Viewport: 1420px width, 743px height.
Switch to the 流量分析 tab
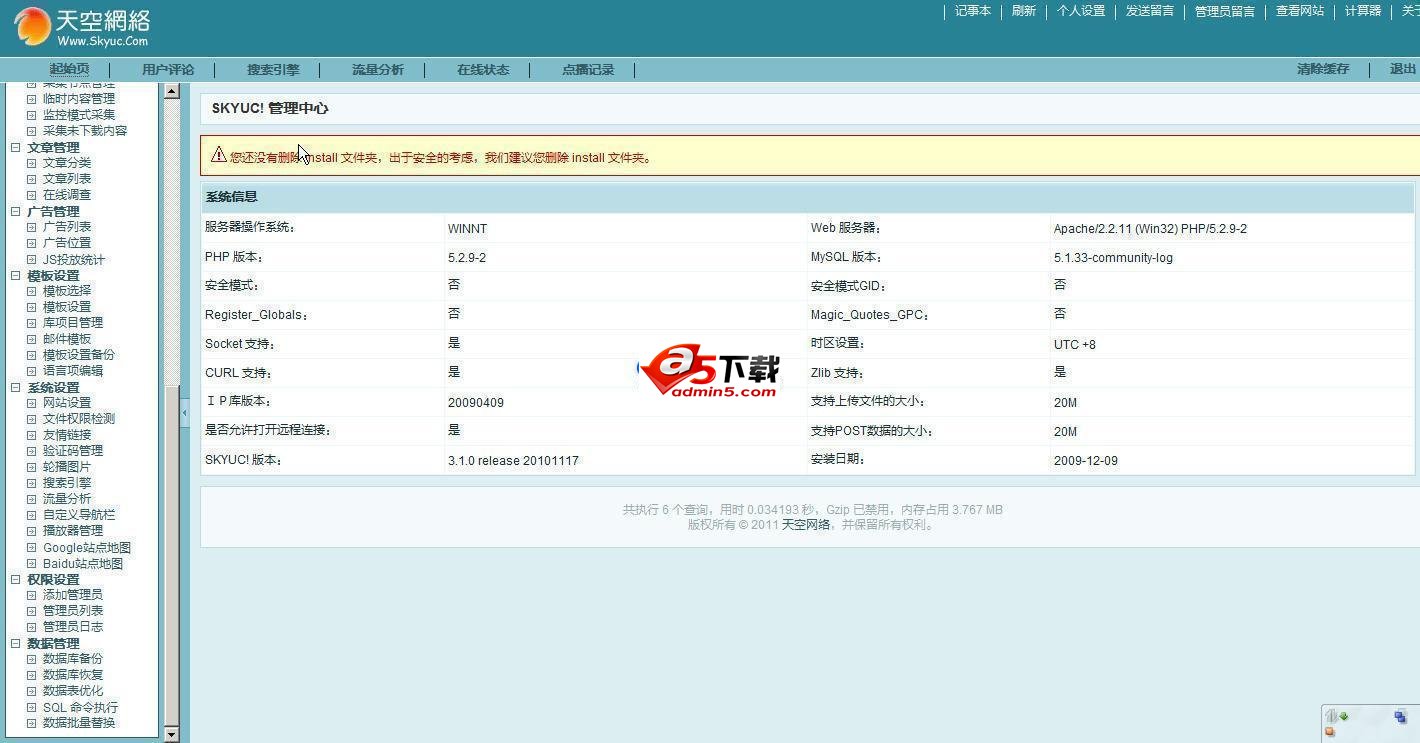click(x=377, y=70)
